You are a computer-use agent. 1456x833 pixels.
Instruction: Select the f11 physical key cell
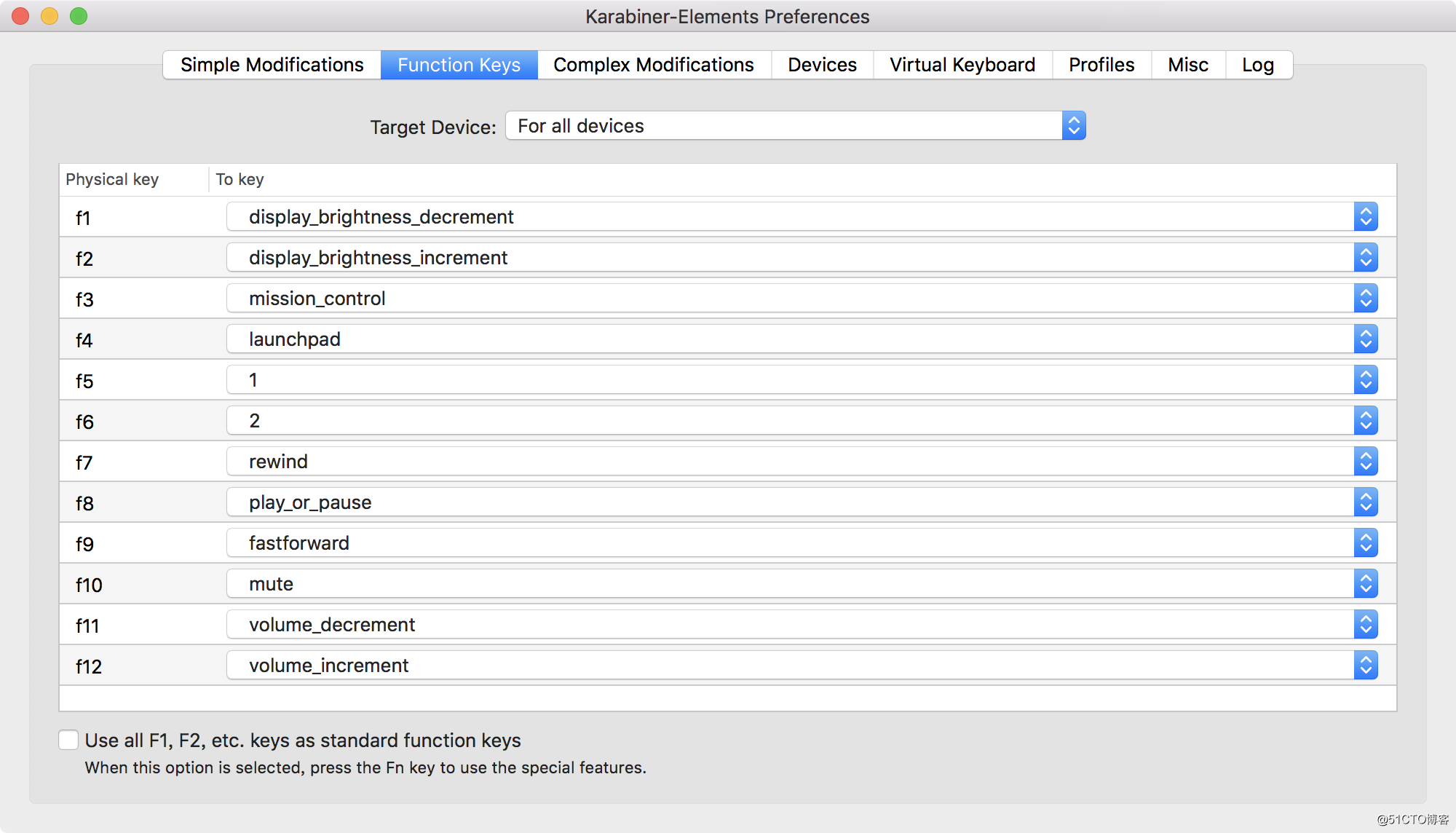click(x=135, y=625)
